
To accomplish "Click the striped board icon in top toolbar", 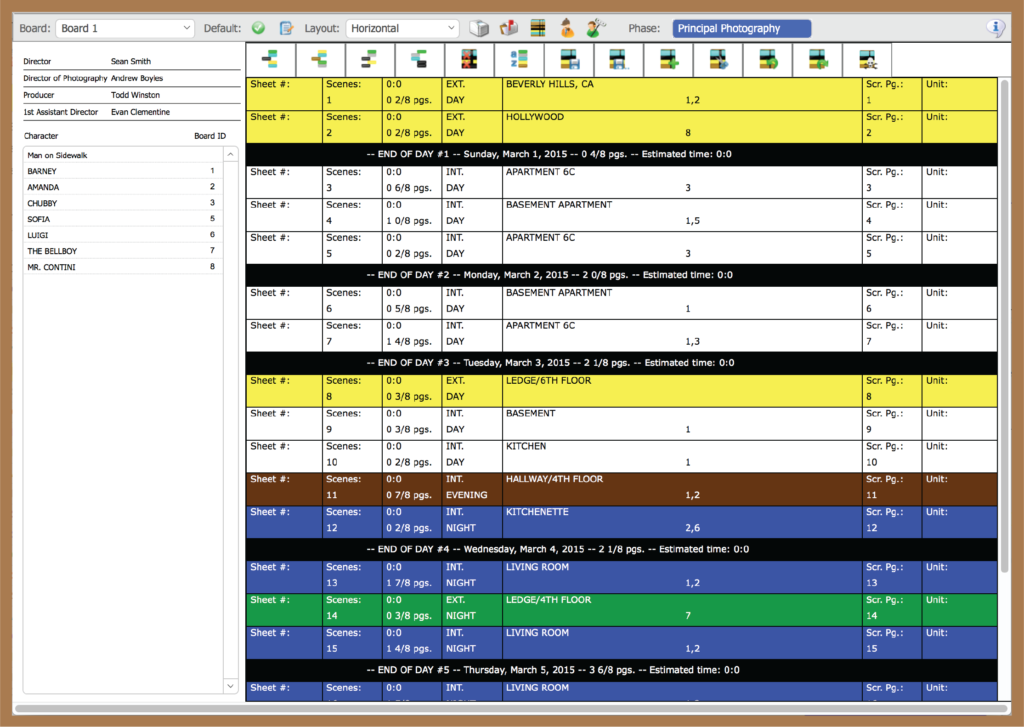I will tap(538, 28).
